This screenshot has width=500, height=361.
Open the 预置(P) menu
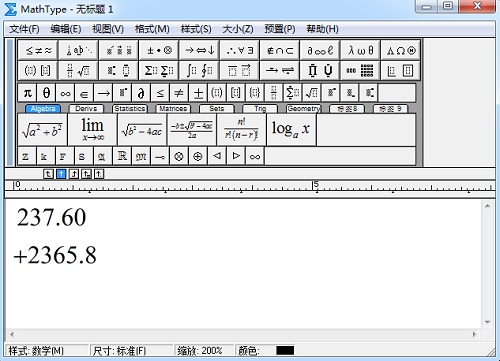pos(280,29)
